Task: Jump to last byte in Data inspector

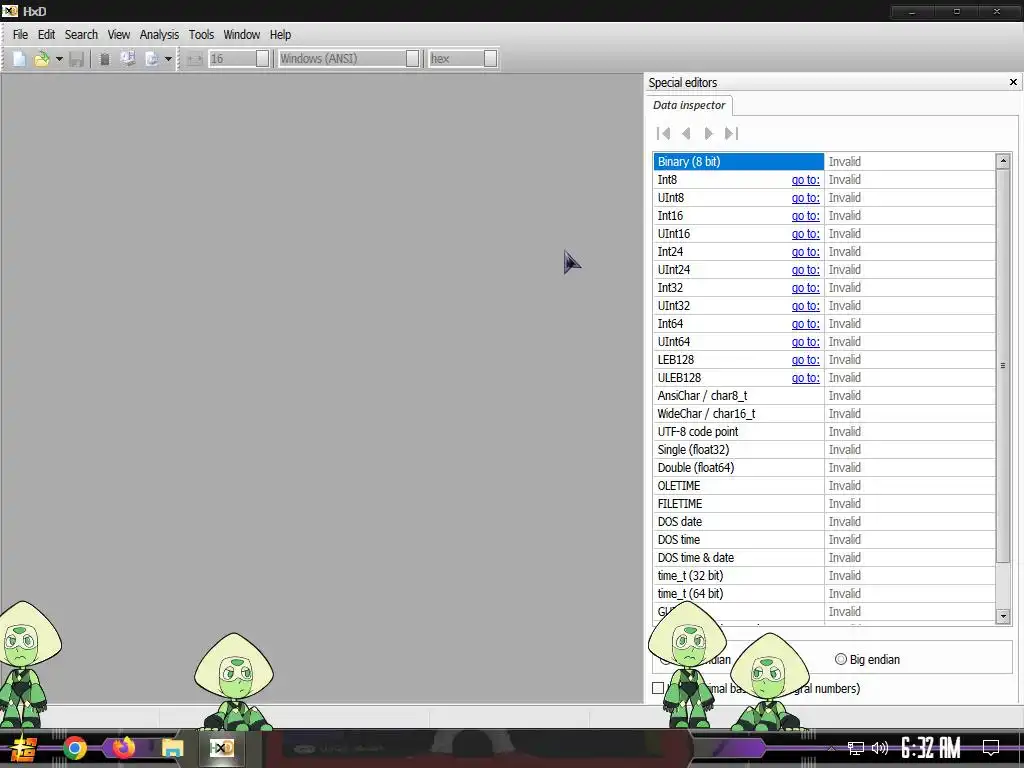Action: (731, 133)
